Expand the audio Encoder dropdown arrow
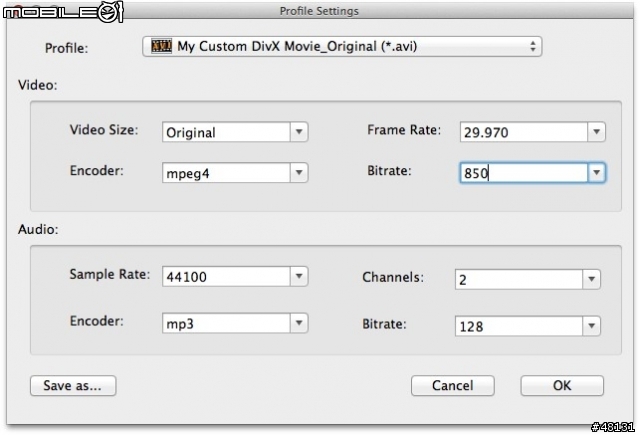The height and width of the screenshot is (435, 640). (299, 323)
